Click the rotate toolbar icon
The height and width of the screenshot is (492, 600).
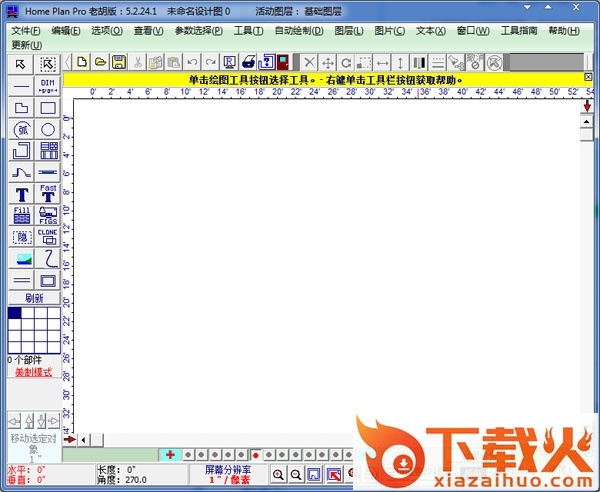pyautogui.click(x=346, y=62)
